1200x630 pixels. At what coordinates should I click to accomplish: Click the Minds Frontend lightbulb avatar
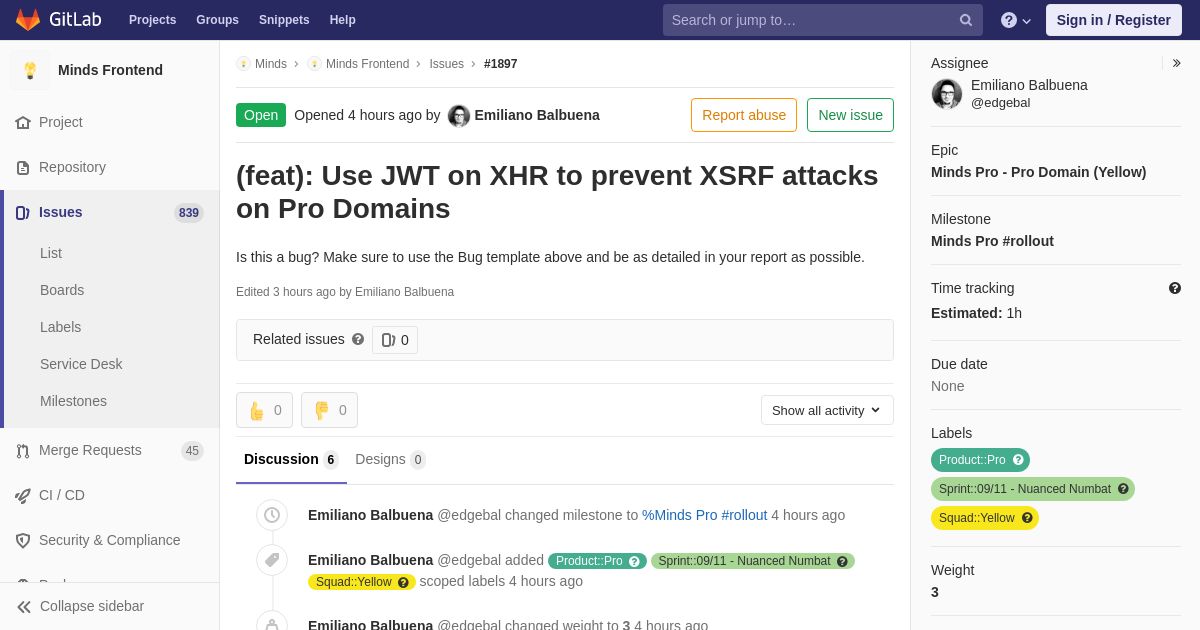[x=30, y=70]
